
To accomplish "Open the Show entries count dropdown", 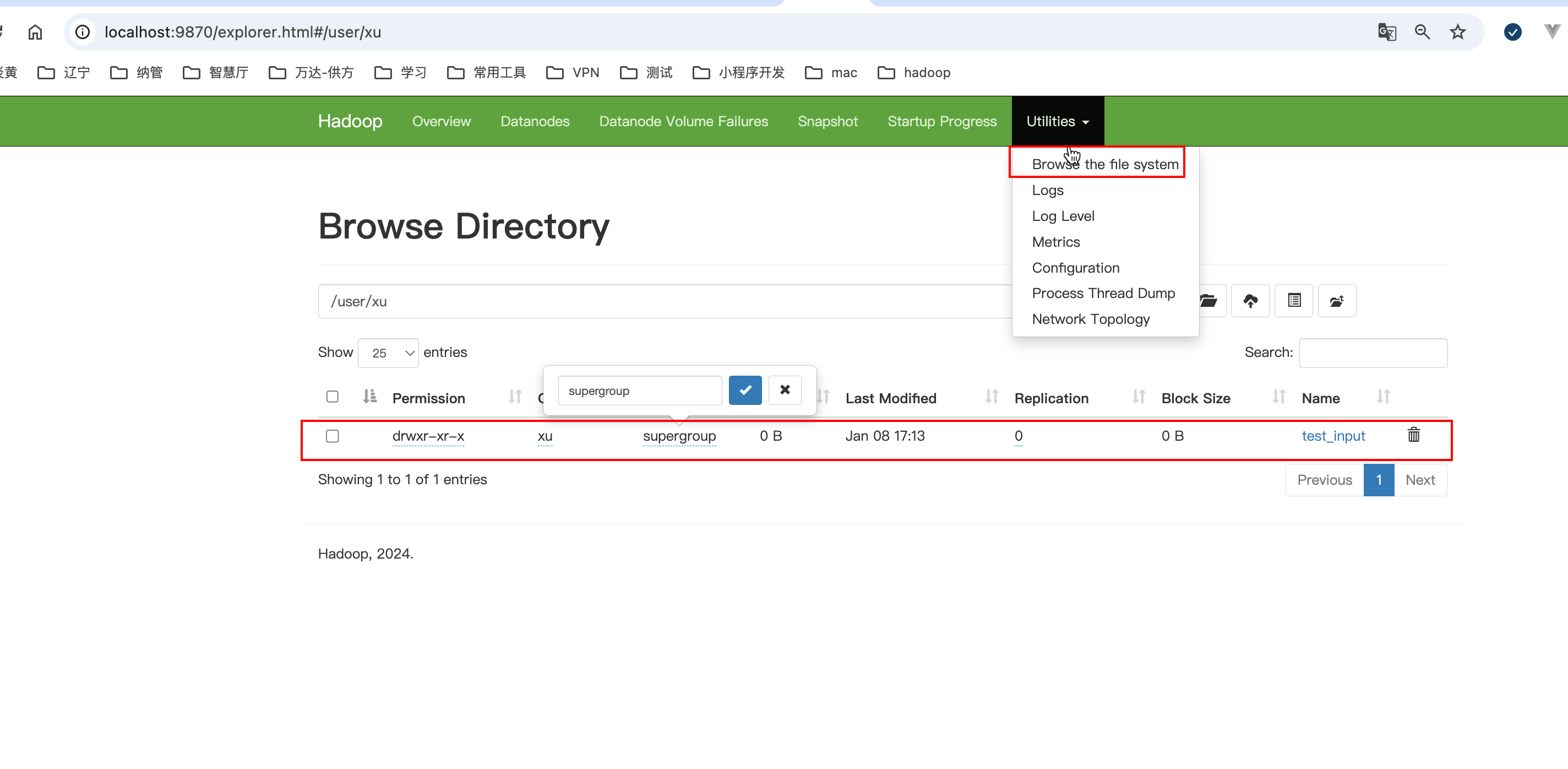I will 388,353.
